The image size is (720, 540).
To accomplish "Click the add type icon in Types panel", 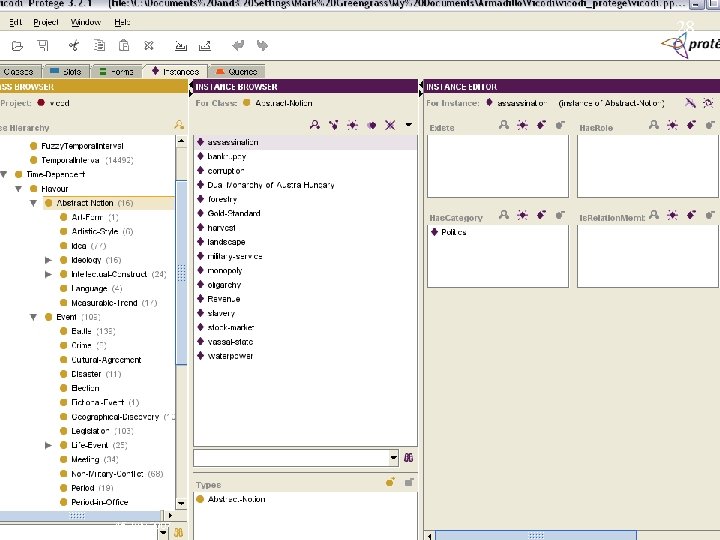I will (x=391, y=482).
